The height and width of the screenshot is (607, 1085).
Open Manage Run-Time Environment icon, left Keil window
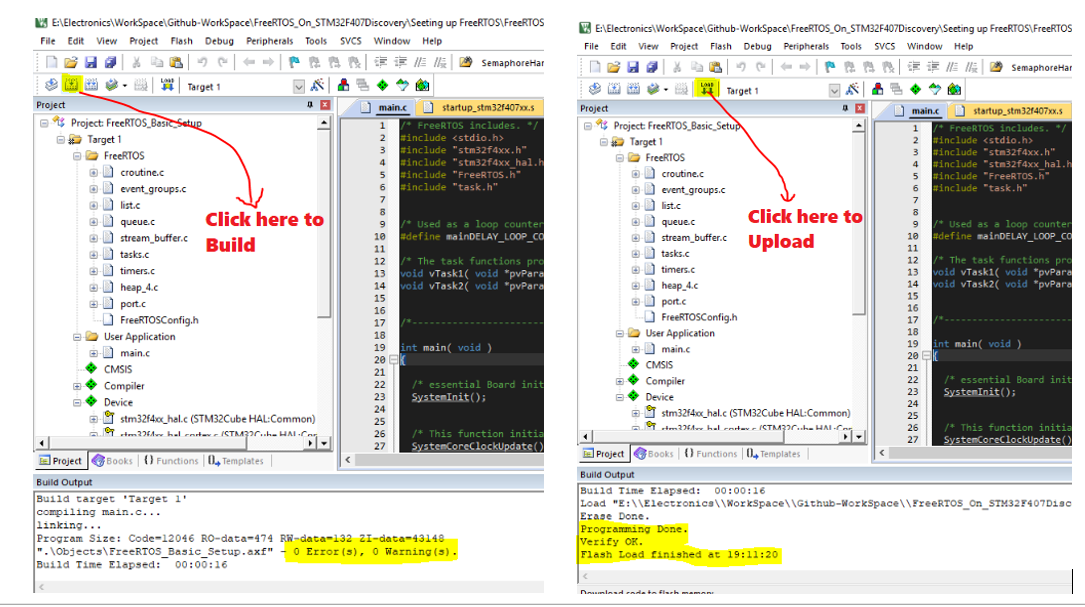pyautogui.click(x=383, y=85)
